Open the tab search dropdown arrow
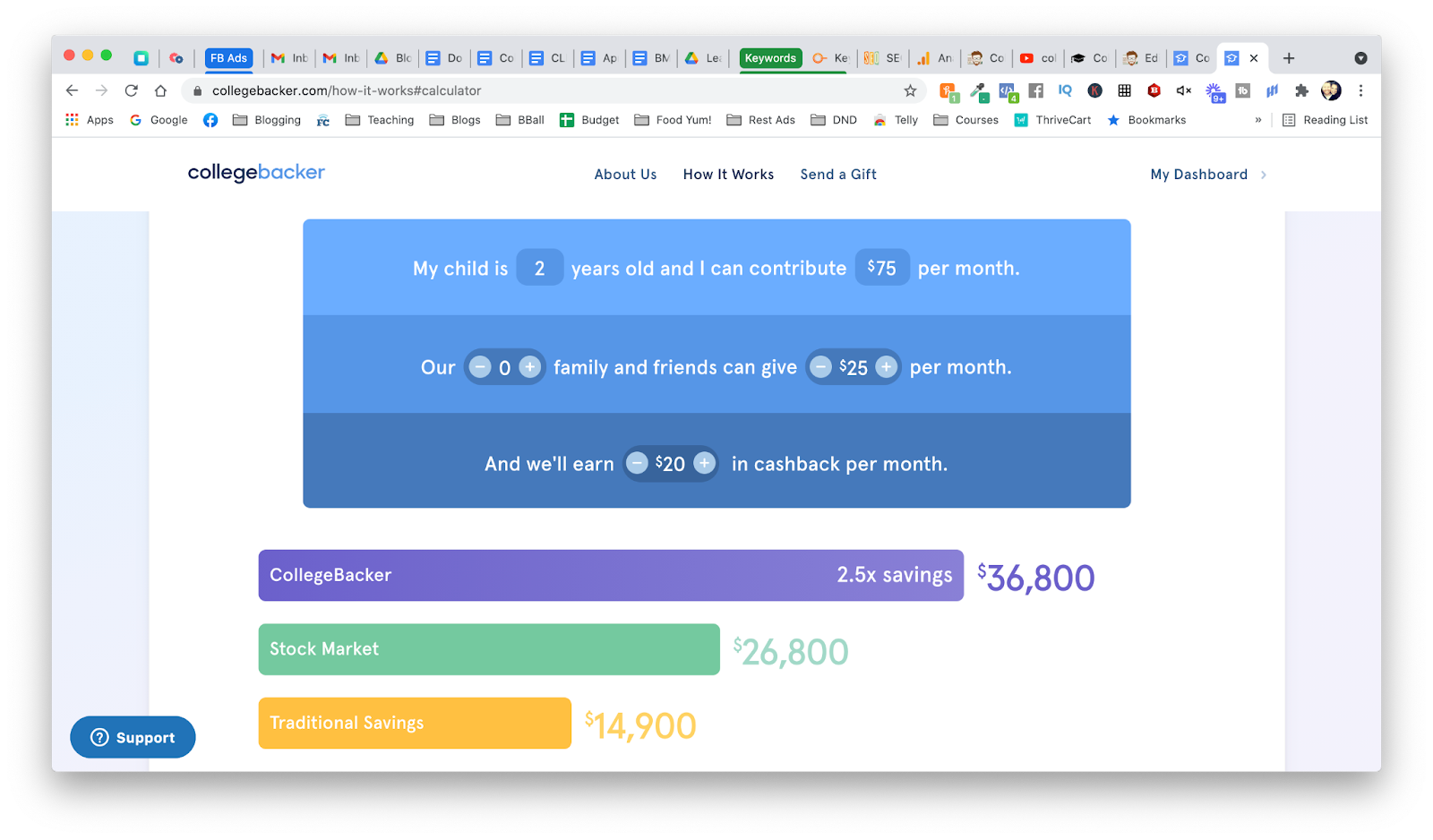Image resolution: width=1433 pixels, height=840 pixels. coord(1360,58)
